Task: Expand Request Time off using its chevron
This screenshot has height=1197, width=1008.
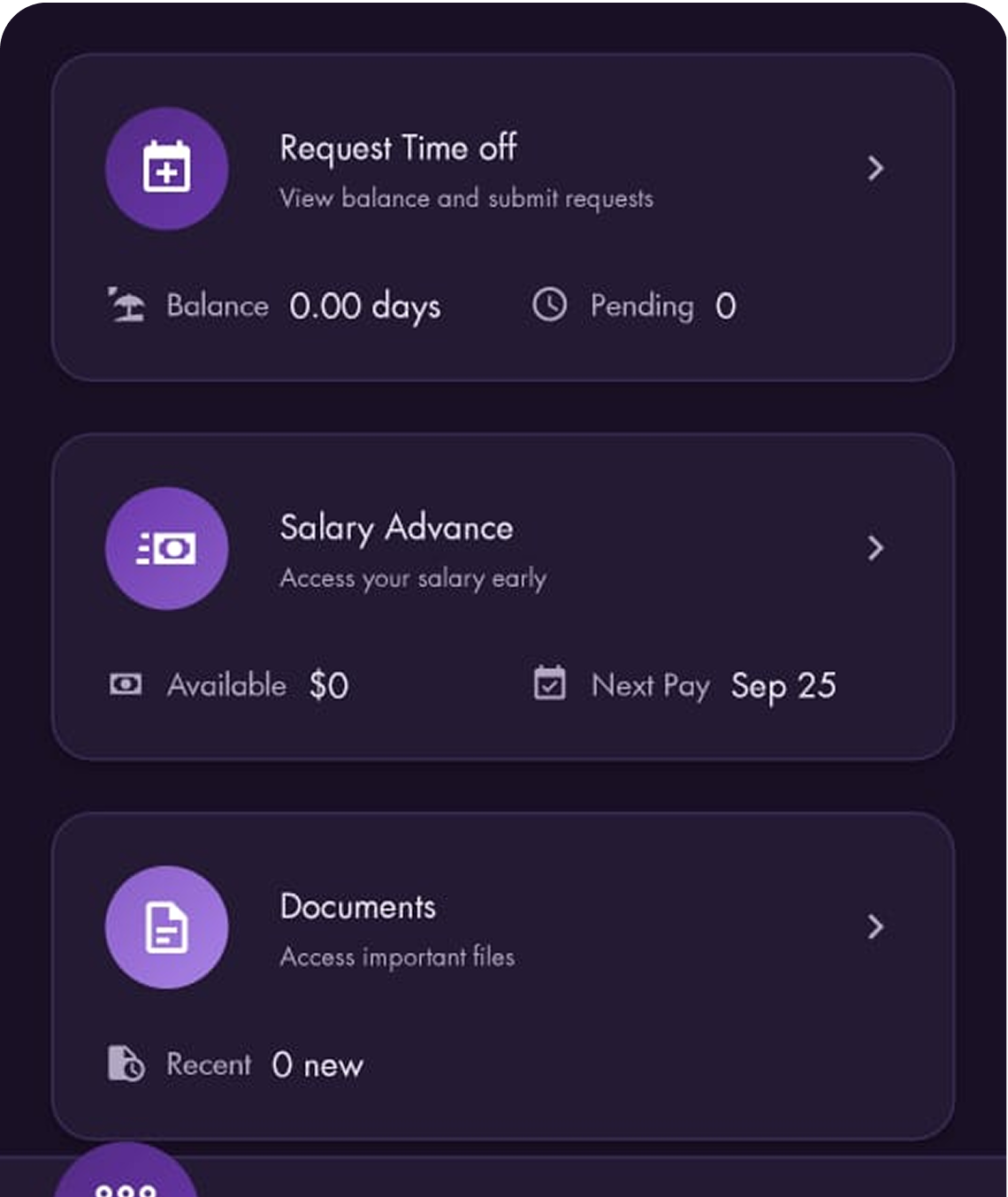Action: click(x=875, y=168)
